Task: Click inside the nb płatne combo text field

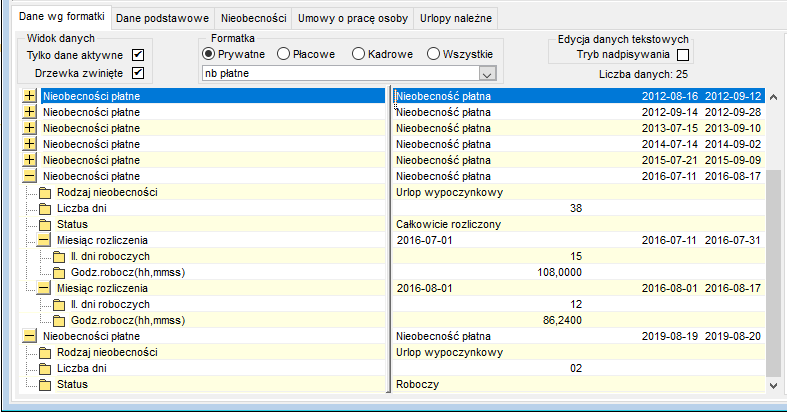Action: (341, 73)
